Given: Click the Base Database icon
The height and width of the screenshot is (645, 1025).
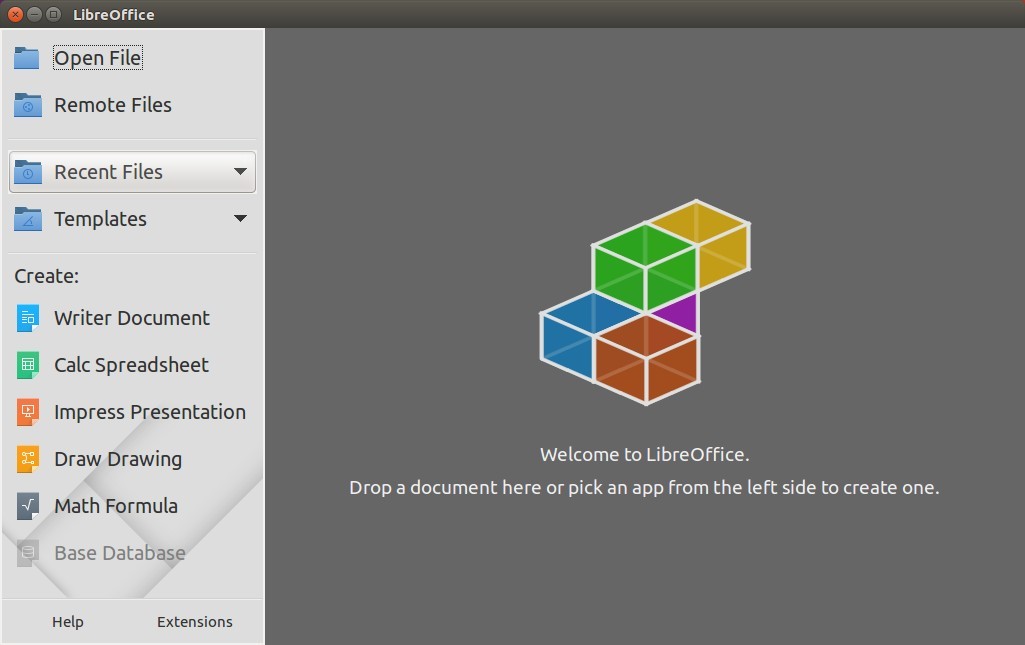Looking at the screenshot, I should [27, 554].
